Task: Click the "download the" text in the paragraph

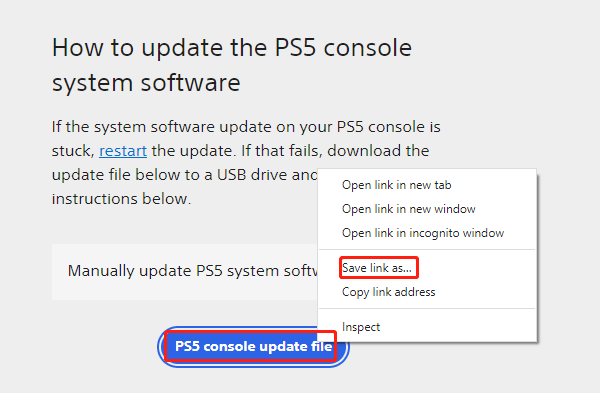Action: tap(378, 151)
